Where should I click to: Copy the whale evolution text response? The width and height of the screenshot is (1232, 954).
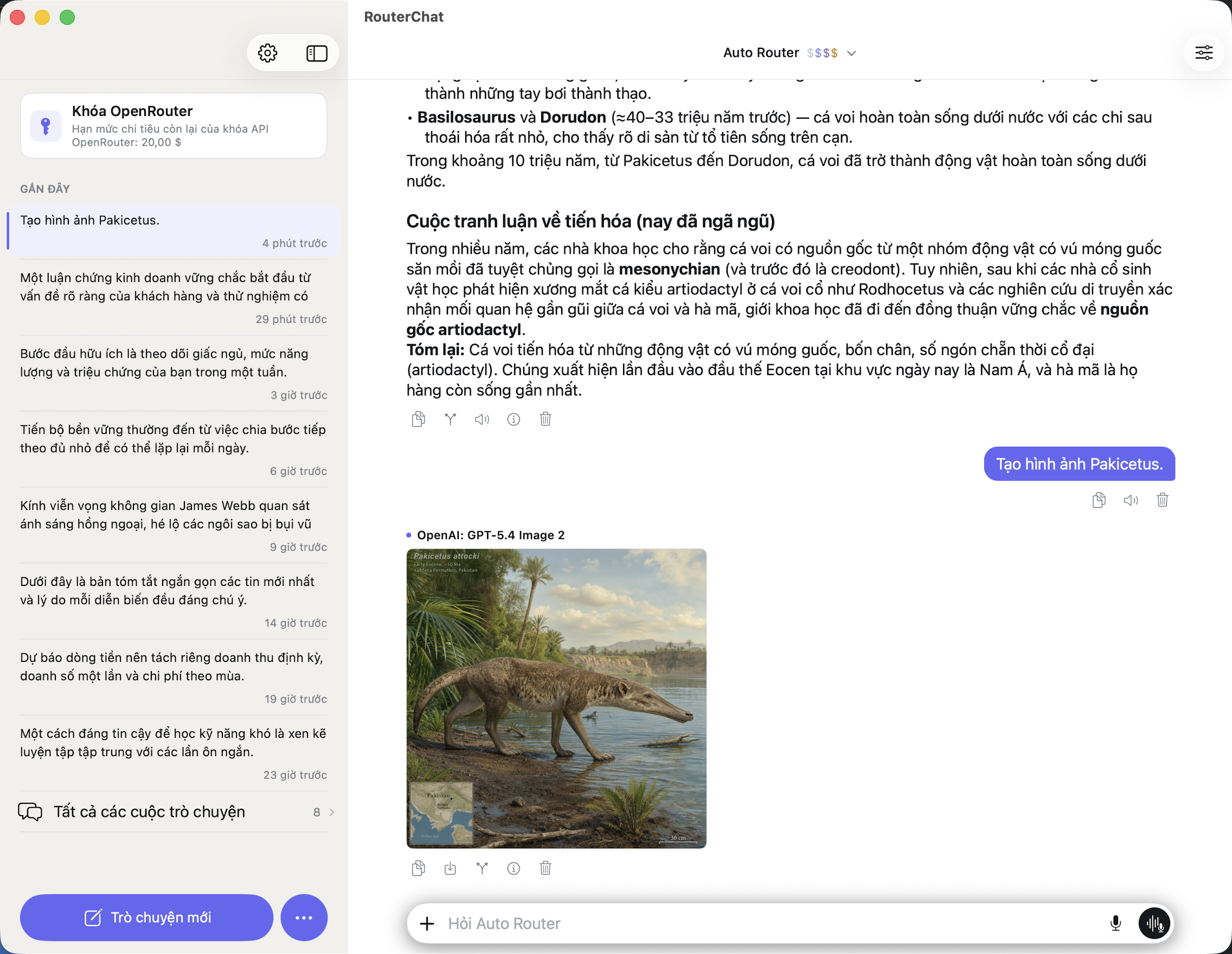click(418, 419)
